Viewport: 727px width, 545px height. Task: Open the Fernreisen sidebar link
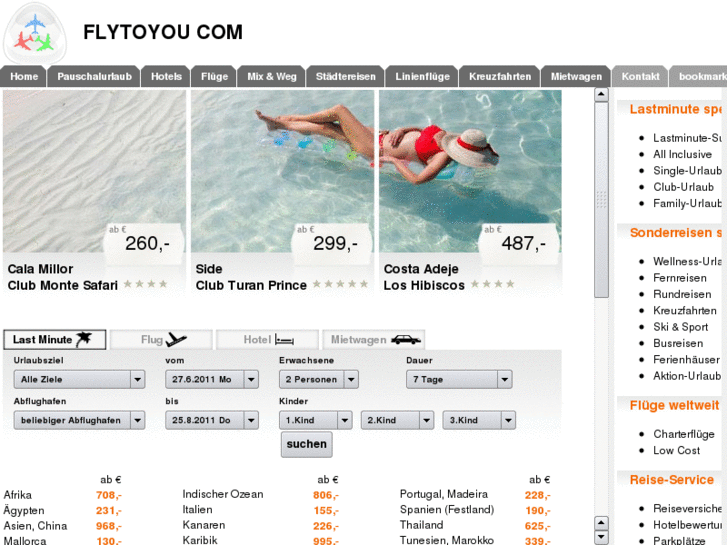(x=680, y=278)
